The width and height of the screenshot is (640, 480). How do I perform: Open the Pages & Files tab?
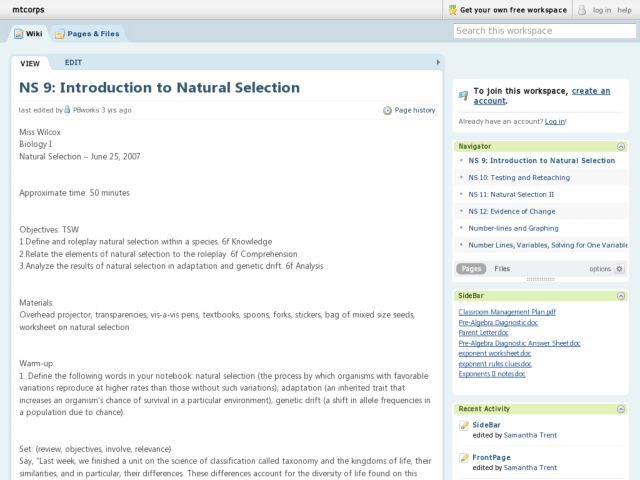tap(88, 34)
